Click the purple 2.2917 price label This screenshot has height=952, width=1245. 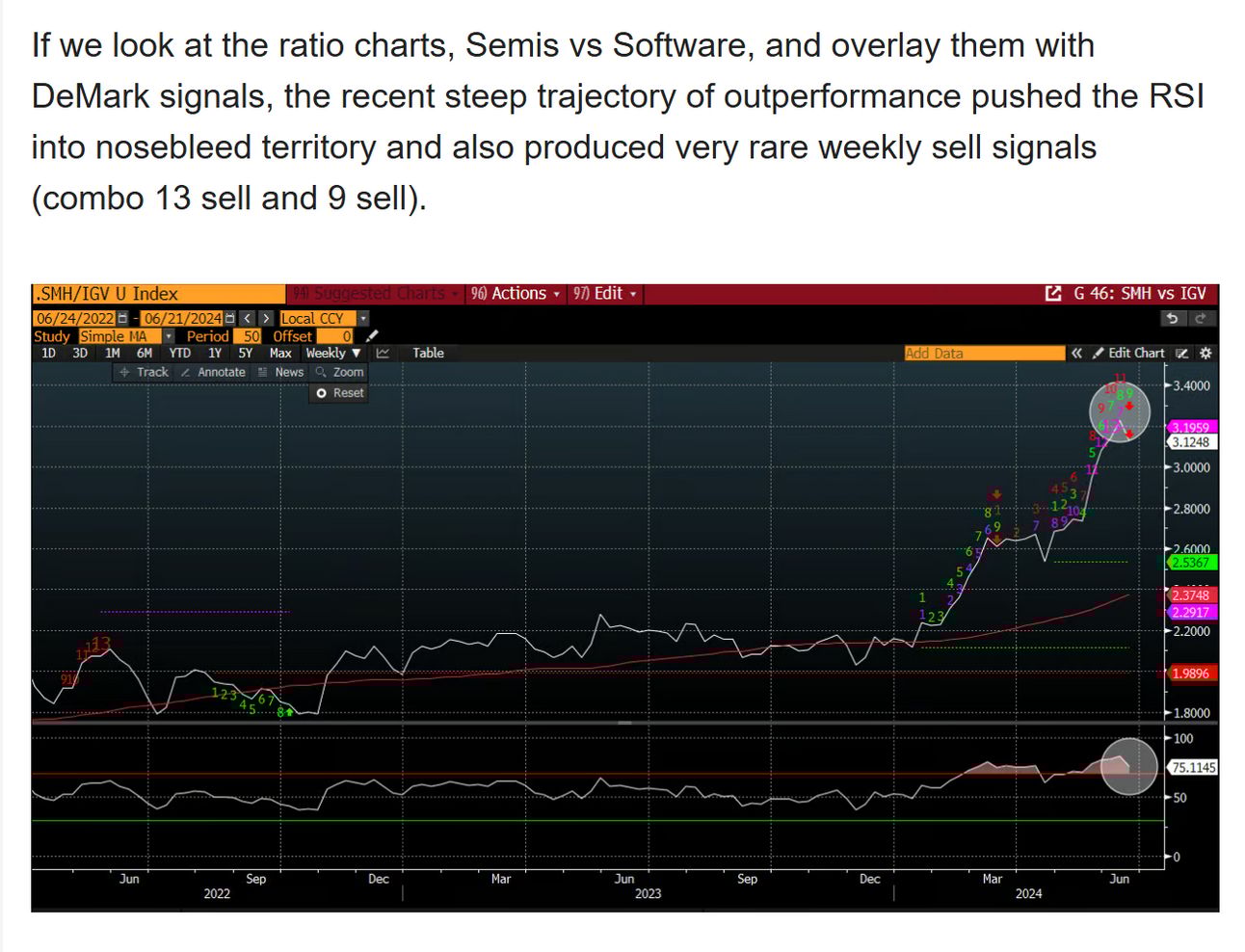(1190, 612)
